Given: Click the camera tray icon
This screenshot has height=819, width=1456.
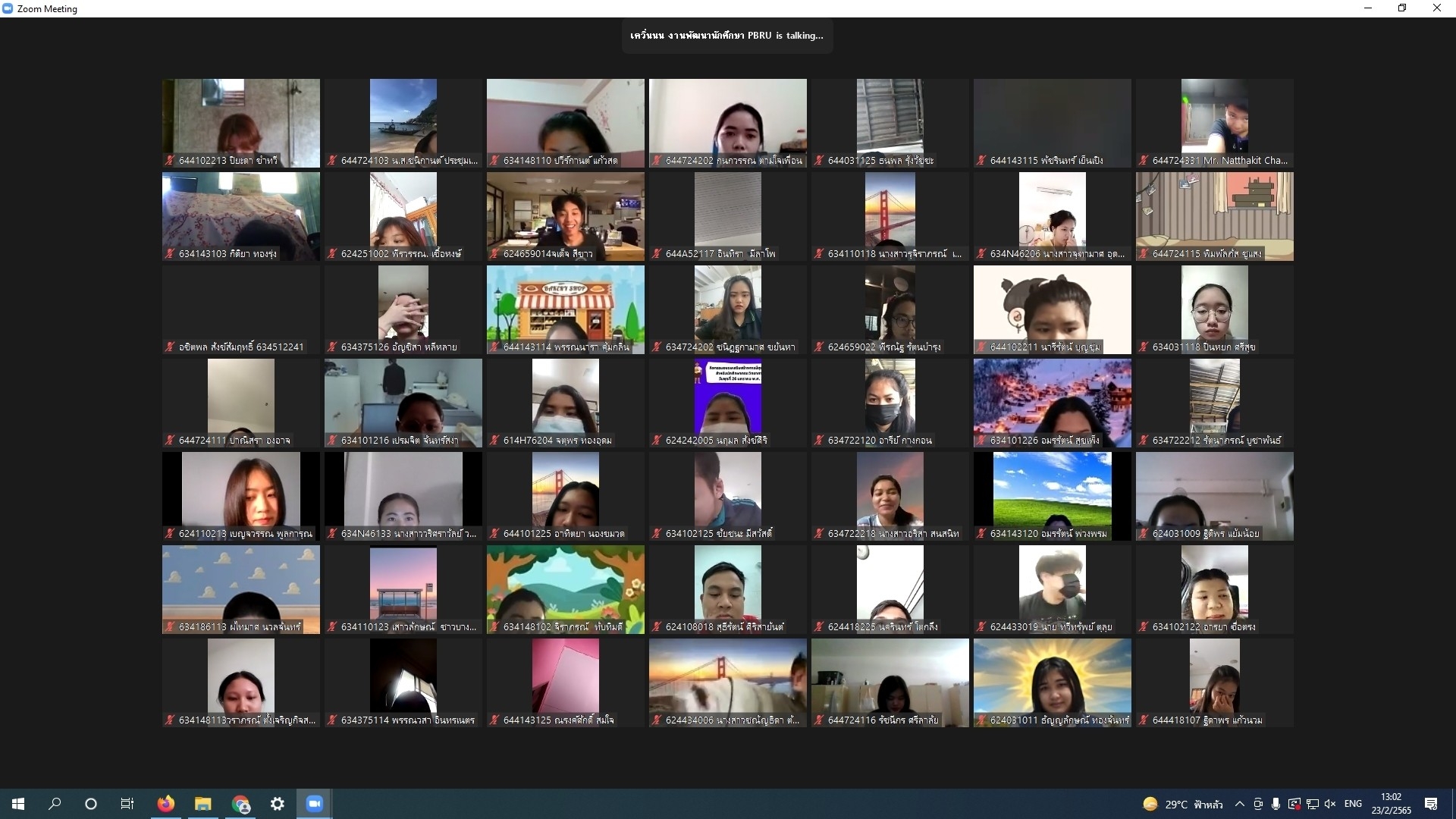Looking at the screenshot, I should [x=1257, y=804].
